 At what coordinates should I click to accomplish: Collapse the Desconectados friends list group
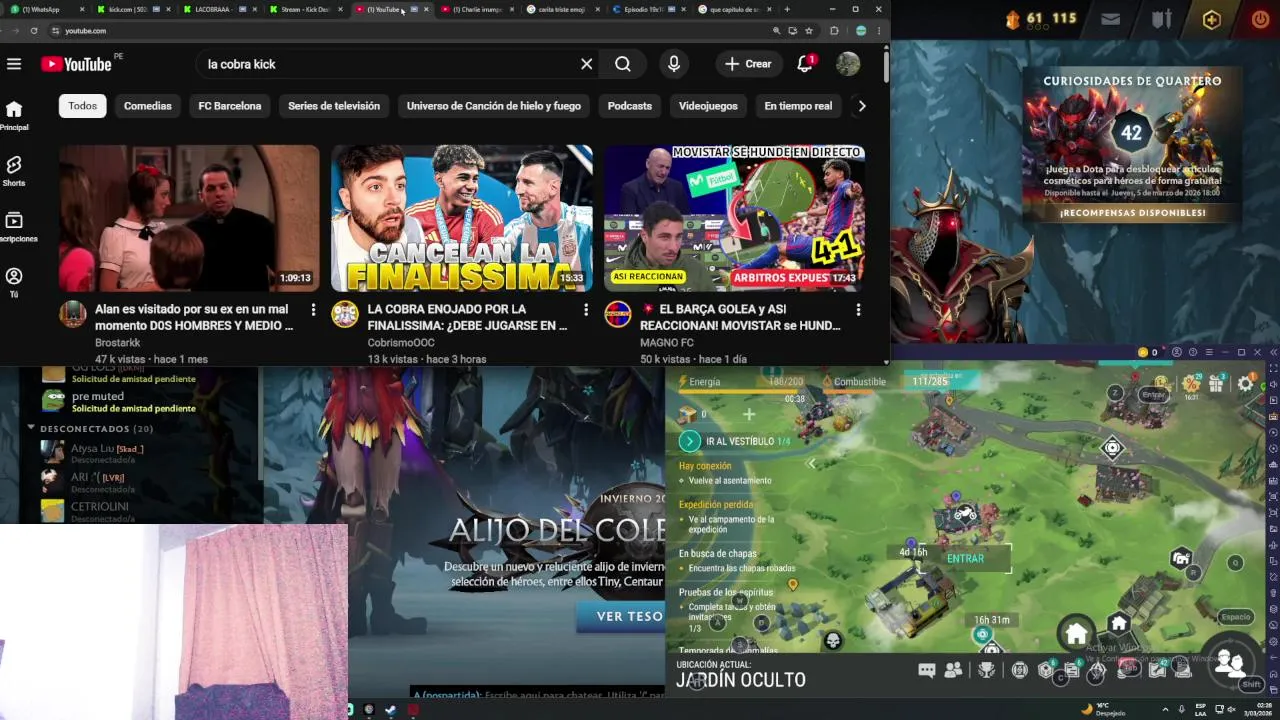click(x=31, y=428)
